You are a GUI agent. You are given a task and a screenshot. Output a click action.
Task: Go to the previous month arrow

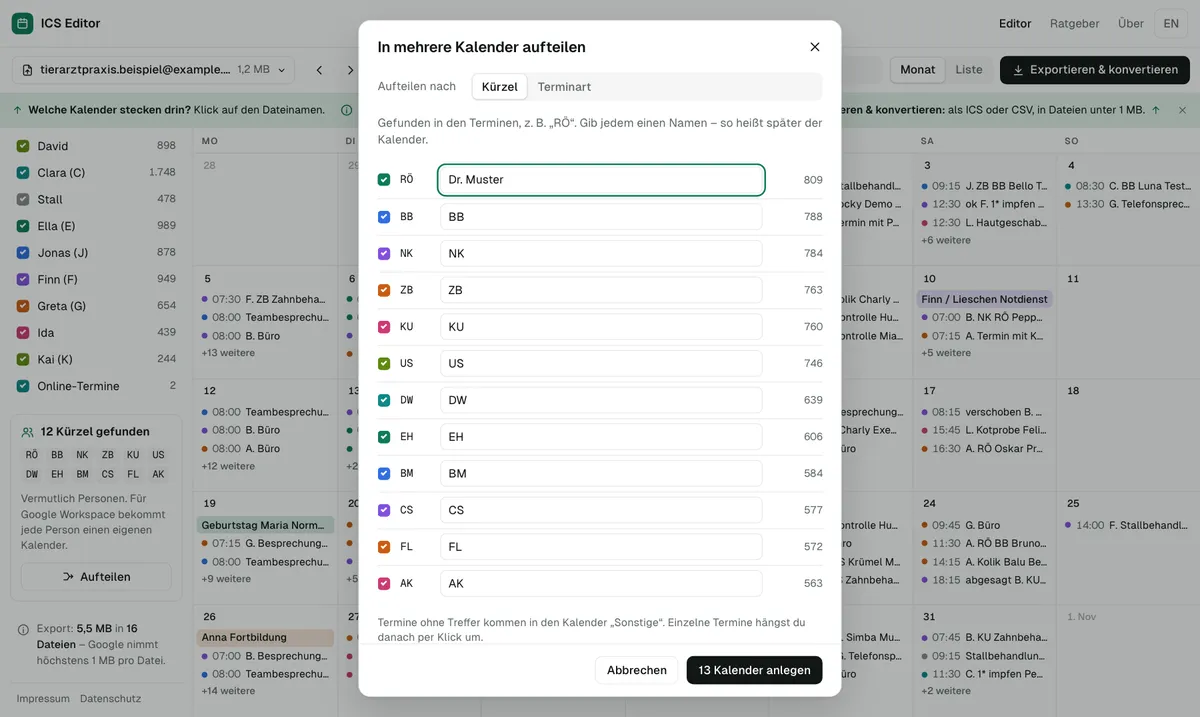(x=319, y=70)
